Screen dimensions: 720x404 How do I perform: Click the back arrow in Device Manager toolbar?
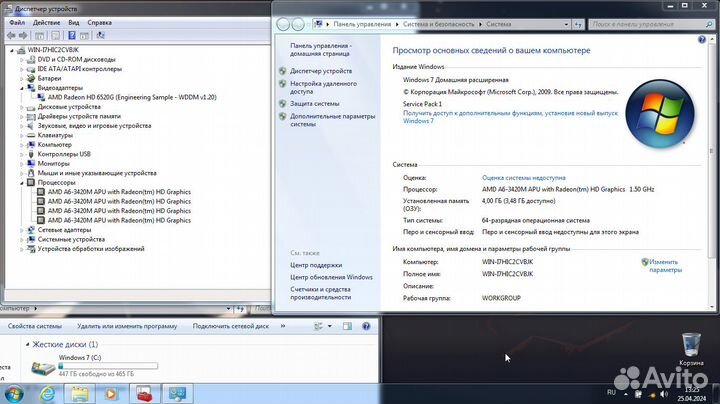(x=11, y=35)
